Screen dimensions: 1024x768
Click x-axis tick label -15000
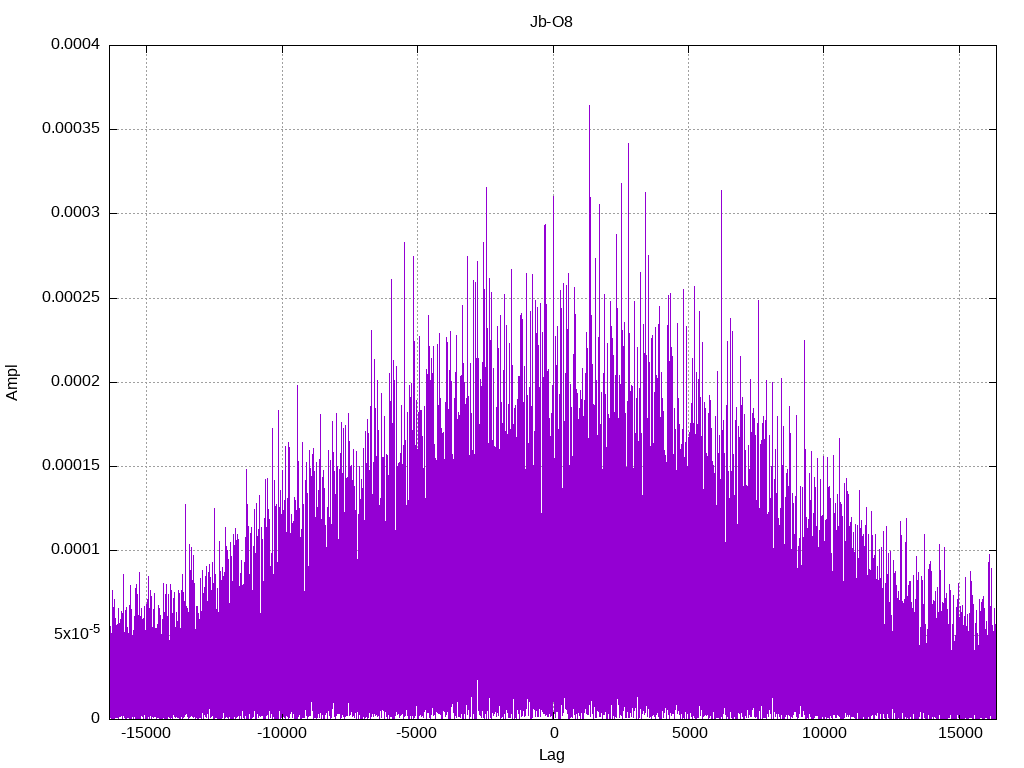(x=146, y=733)
